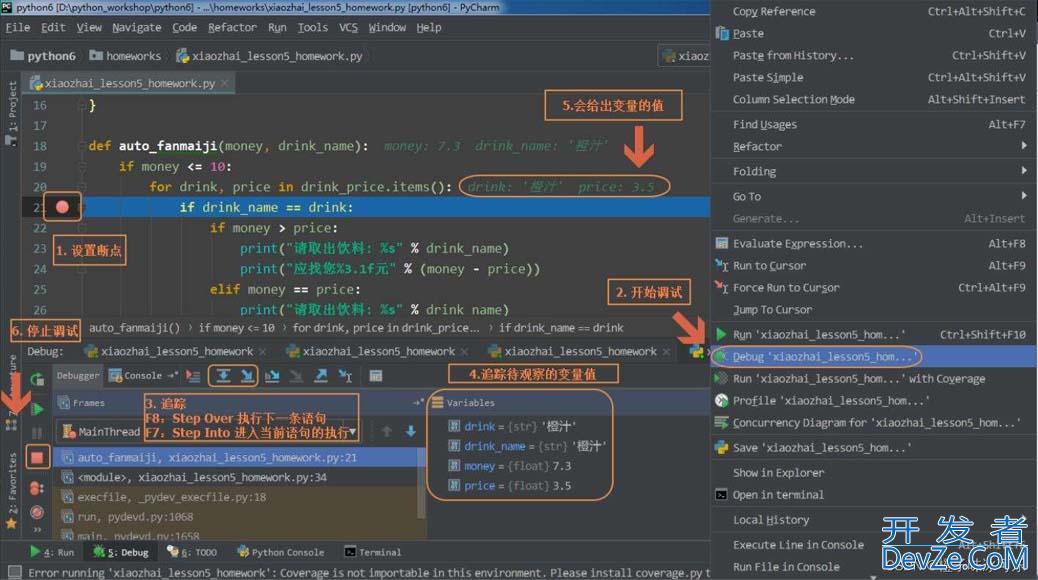Click the Console tab restore-layout arrow
This screenshot has height=580, width=1038.
pyautogui.click(x=173, y=375)
